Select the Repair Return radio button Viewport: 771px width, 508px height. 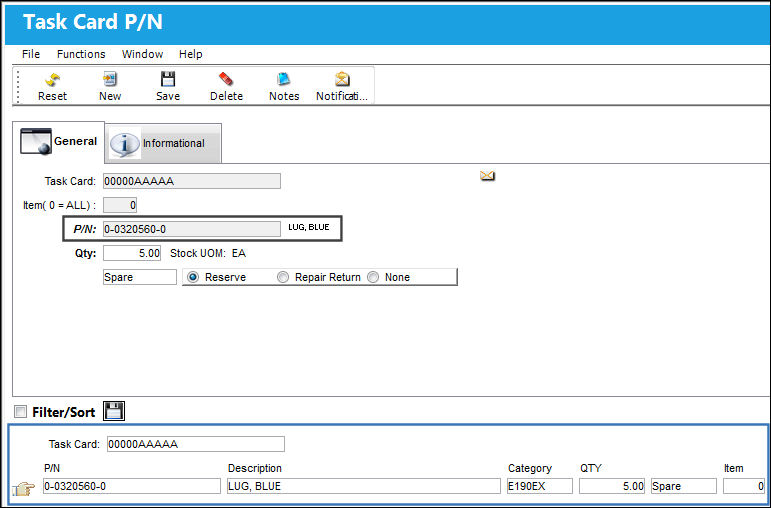point(283,277)
